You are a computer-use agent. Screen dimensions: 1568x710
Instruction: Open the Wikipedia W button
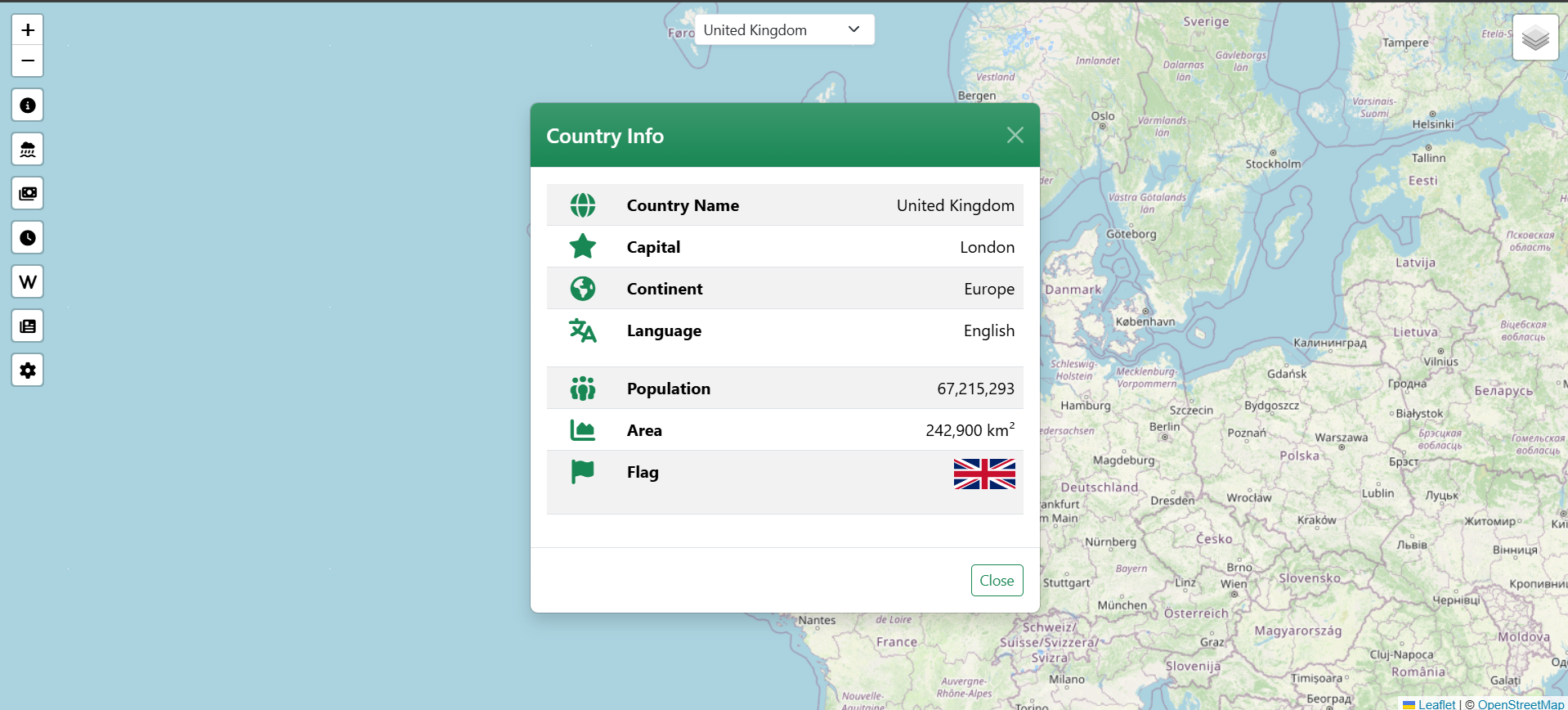[28, 282]
